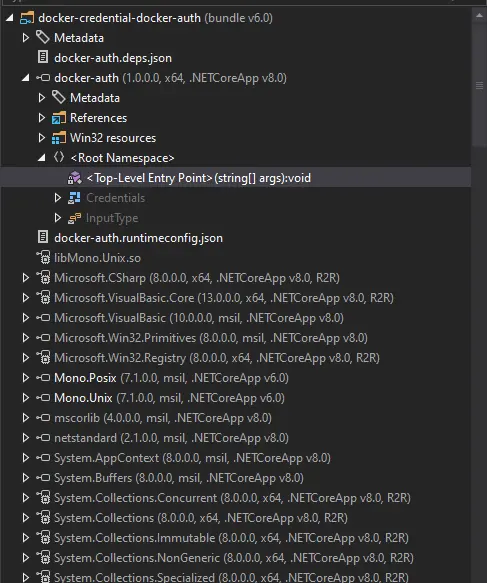Select docker-auth.runtimeconfig.json
The image size is (487, 583).
[138, 238]
